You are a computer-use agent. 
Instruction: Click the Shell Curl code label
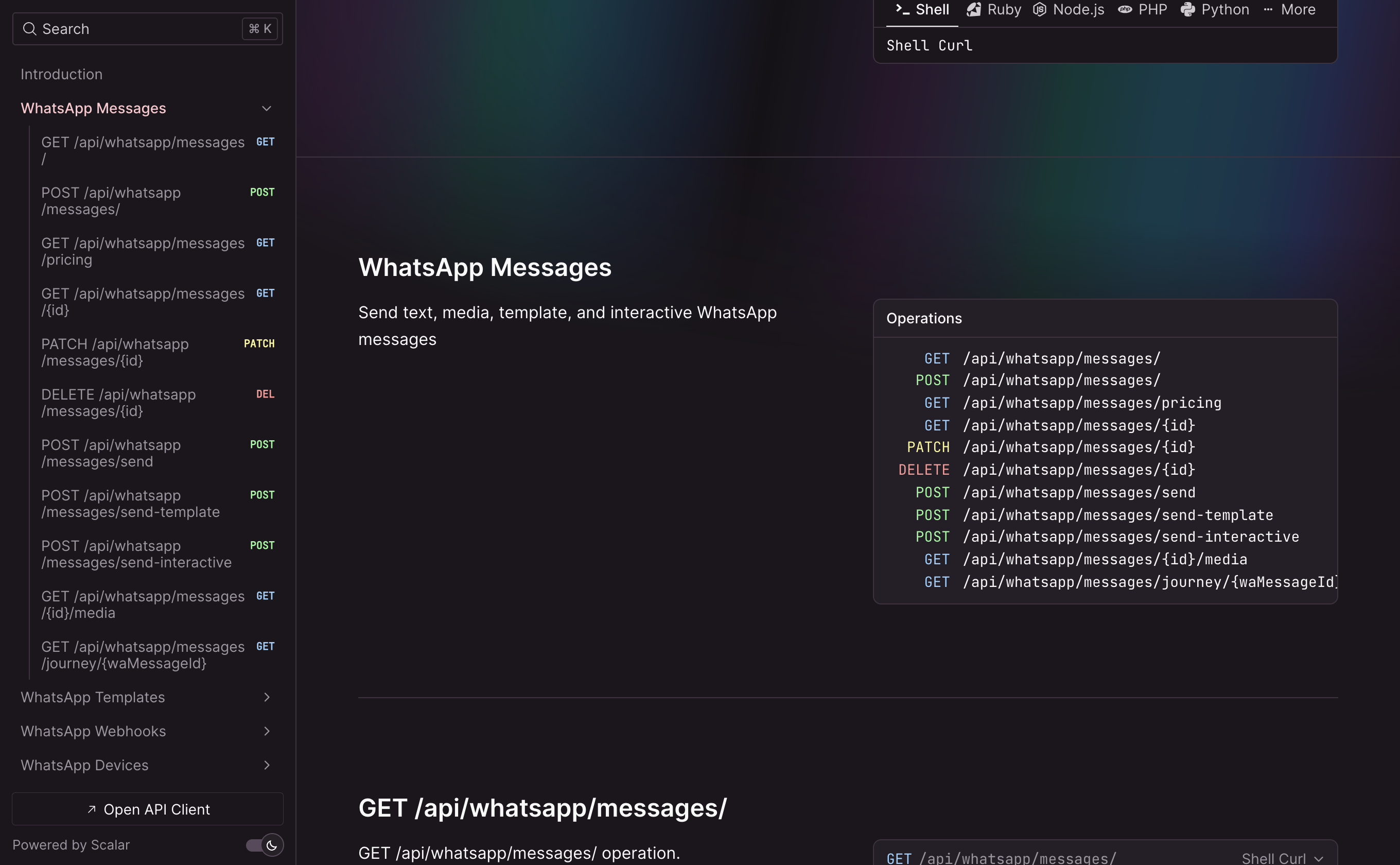click(x=930, y=45)
